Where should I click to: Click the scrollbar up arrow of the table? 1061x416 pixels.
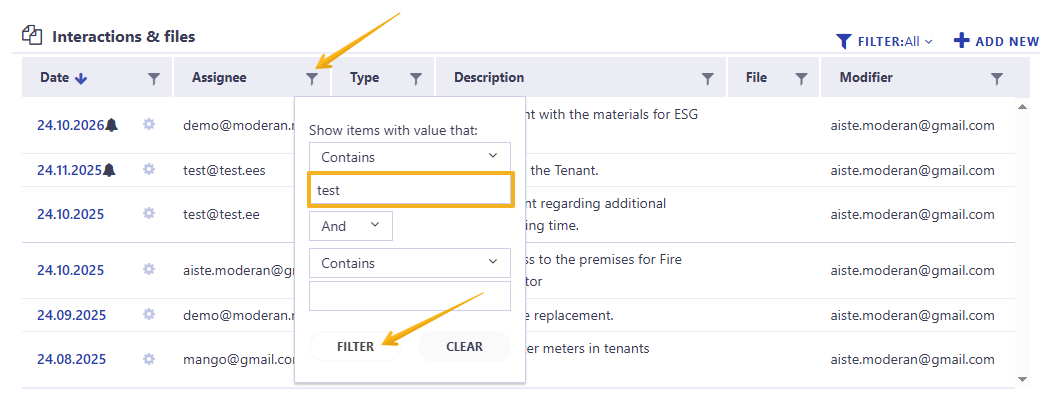[1022, 107]
